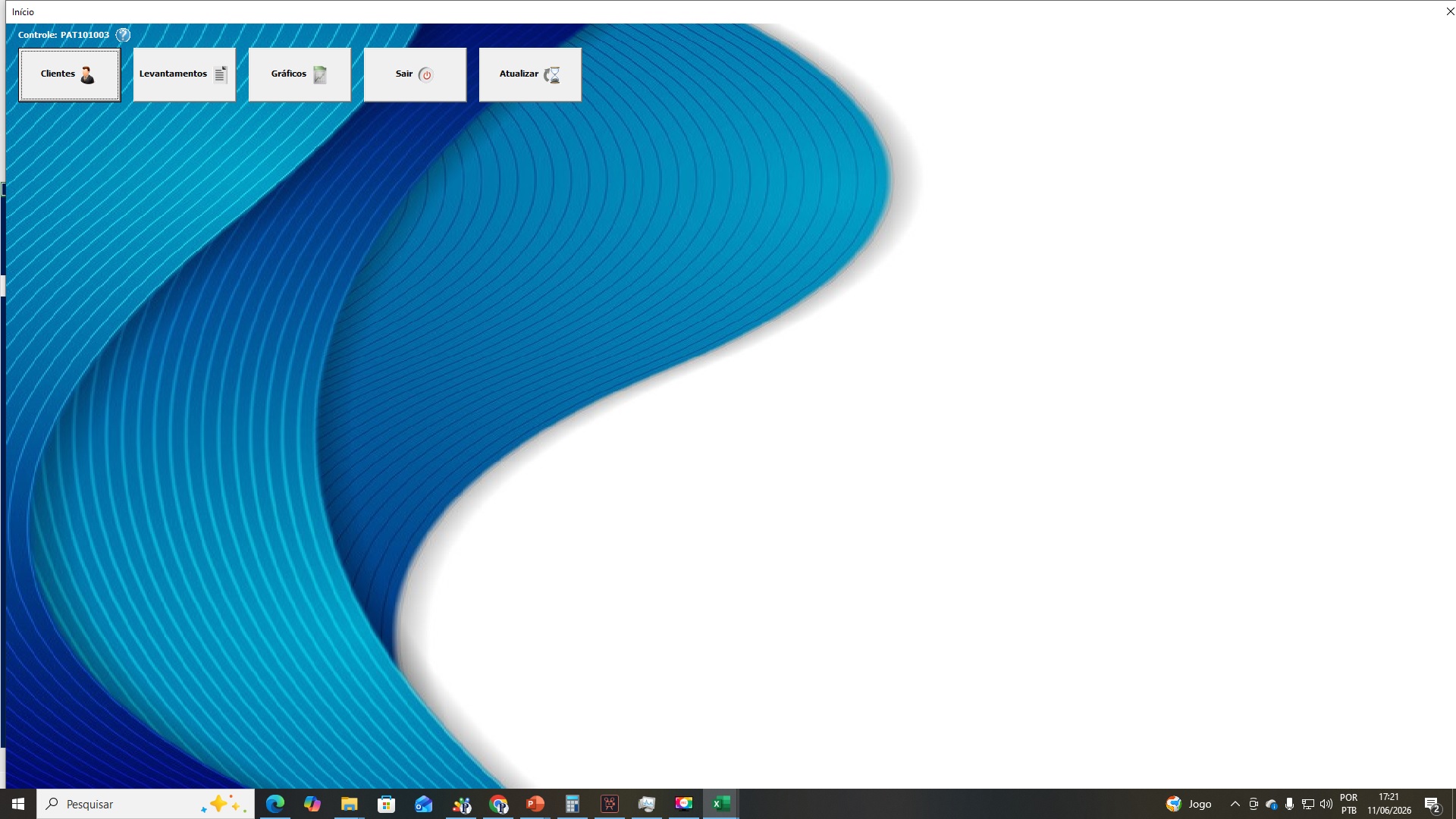Click the Jogo widget in taskbar
The height and width of the screenshot is (819, 1456).
[x=1189, y=804]
